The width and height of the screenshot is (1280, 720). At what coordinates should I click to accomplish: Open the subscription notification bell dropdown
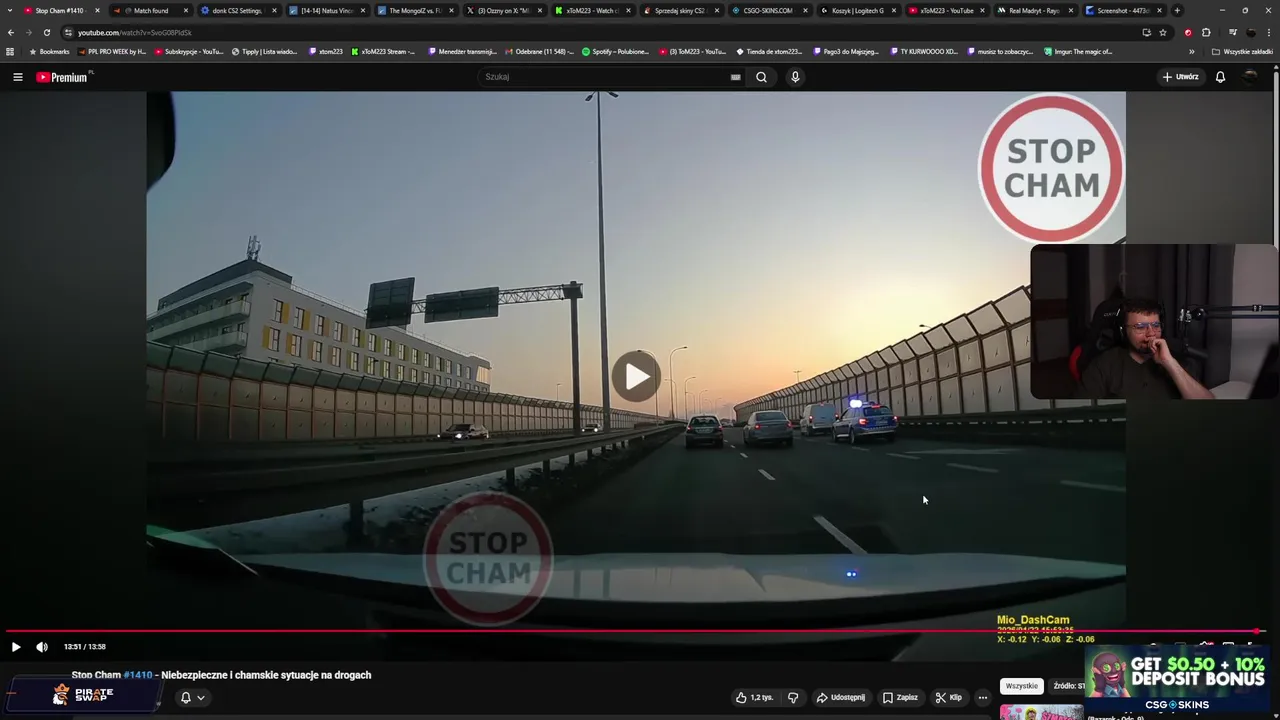point(191,698)
